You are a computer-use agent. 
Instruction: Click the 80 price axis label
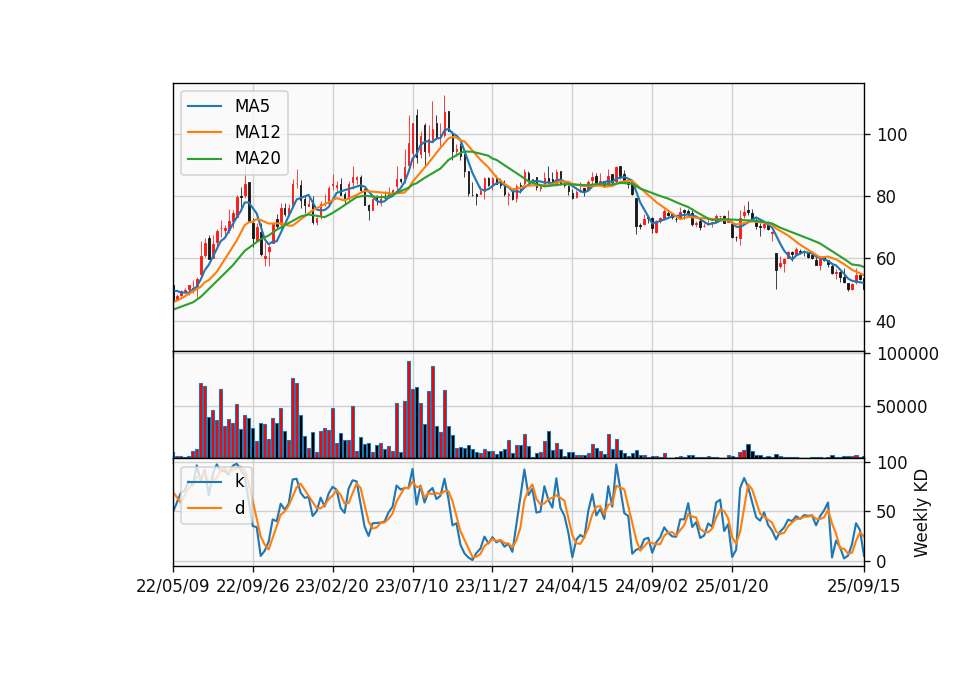tap(886, 197)
